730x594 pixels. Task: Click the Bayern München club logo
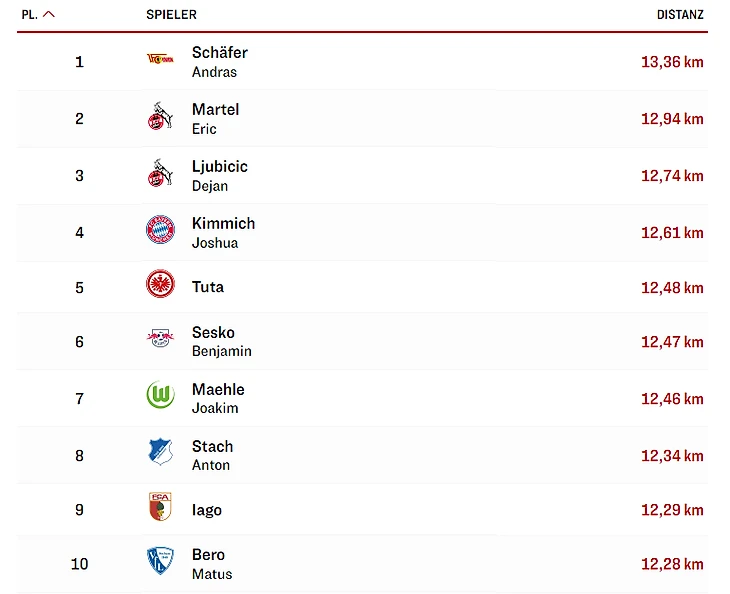click(x=160, y=232)
